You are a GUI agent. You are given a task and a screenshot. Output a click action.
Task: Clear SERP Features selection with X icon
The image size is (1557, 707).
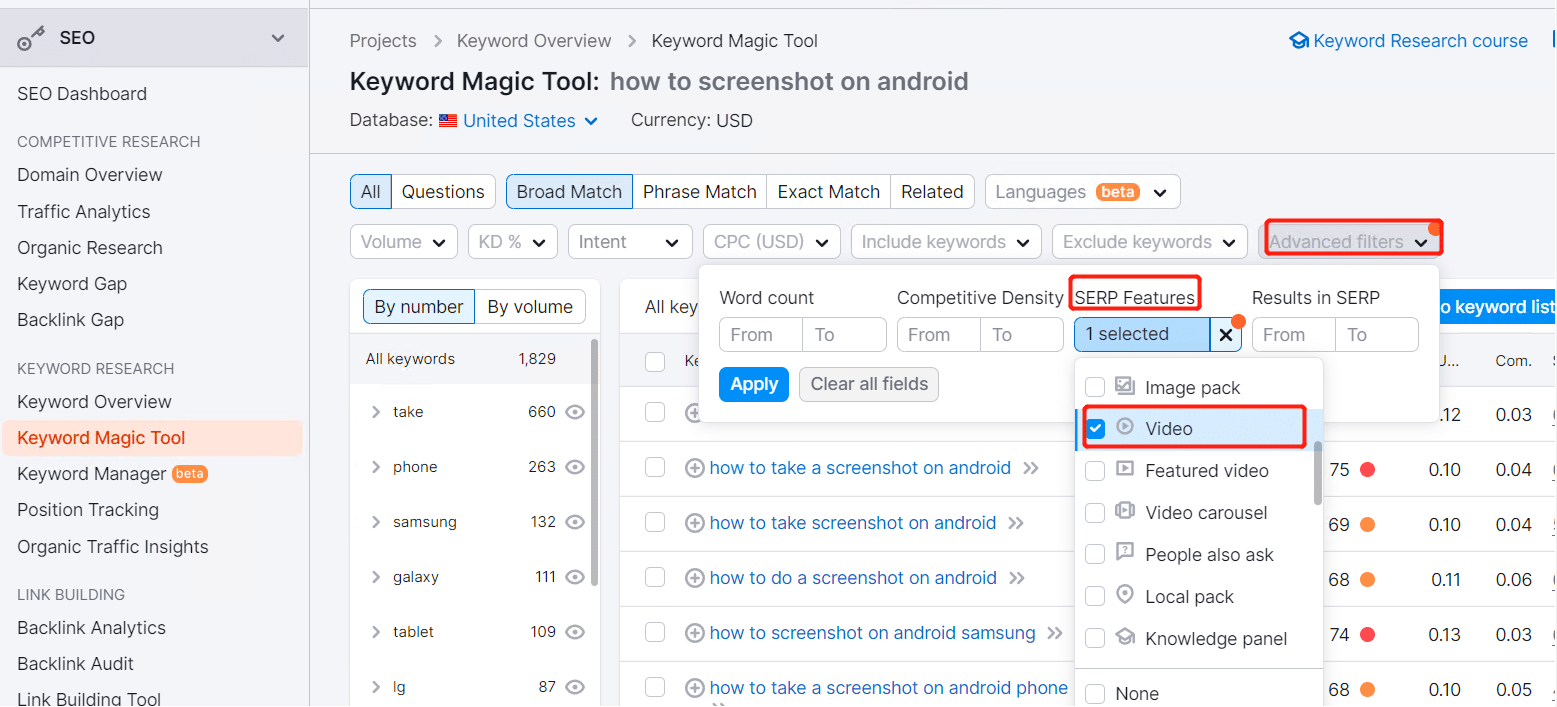tap(1225, 335)
